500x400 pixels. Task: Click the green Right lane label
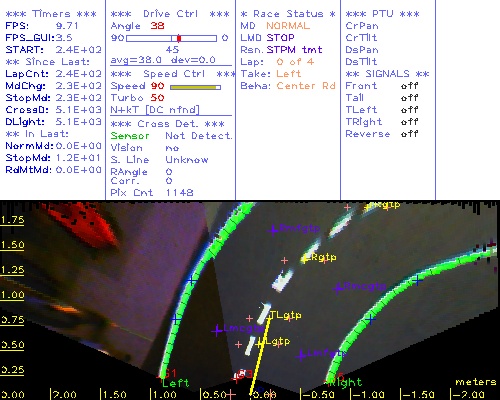[345, 382]
